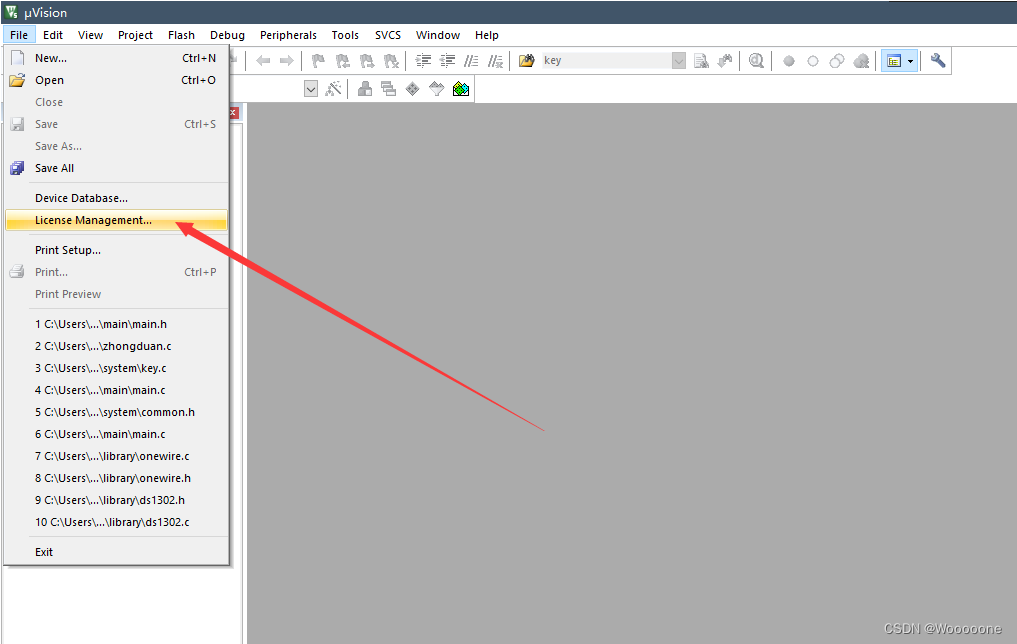1017x644 pixels.
Task: Open recent file 2 zhongduan.c
Action: coord(117,346)
